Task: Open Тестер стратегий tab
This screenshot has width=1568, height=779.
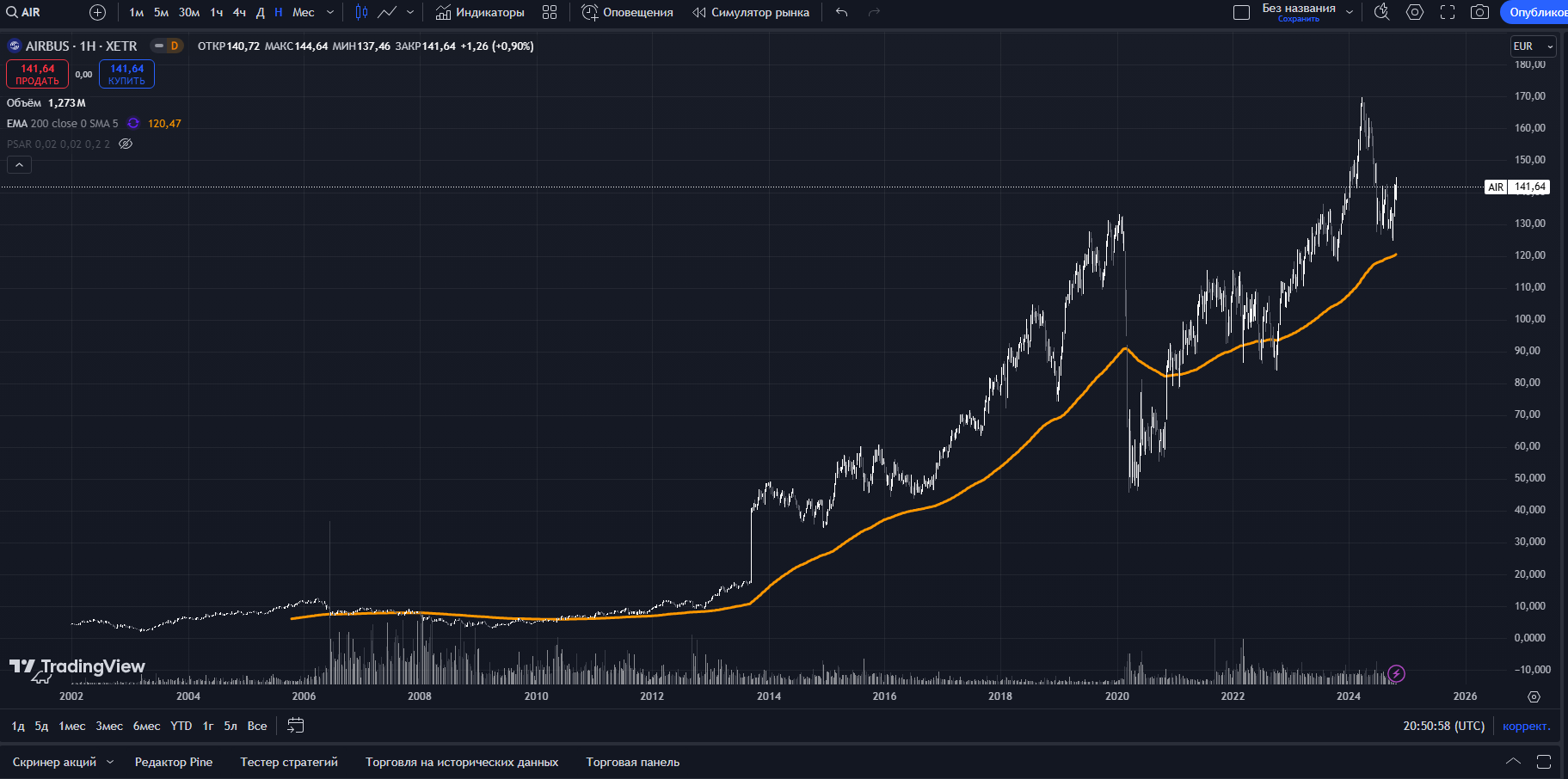Action: click(289, 763)
